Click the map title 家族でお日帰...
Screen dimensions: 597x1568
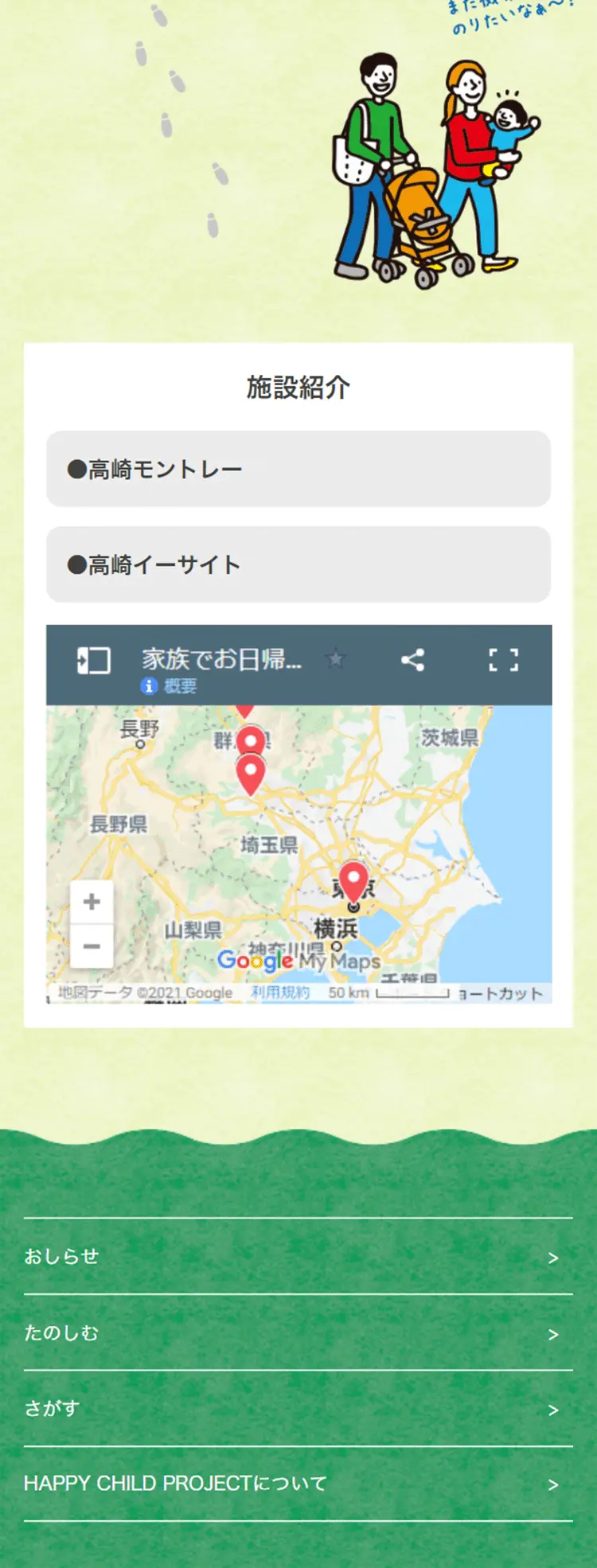click(x=221, y=659)
